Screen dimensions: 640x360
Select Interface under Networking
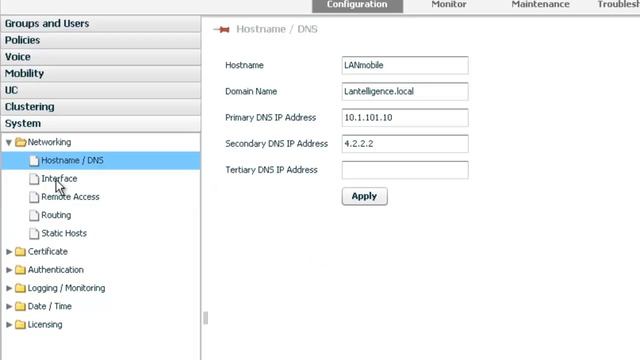pyautogui.click(x=59, y=179)
